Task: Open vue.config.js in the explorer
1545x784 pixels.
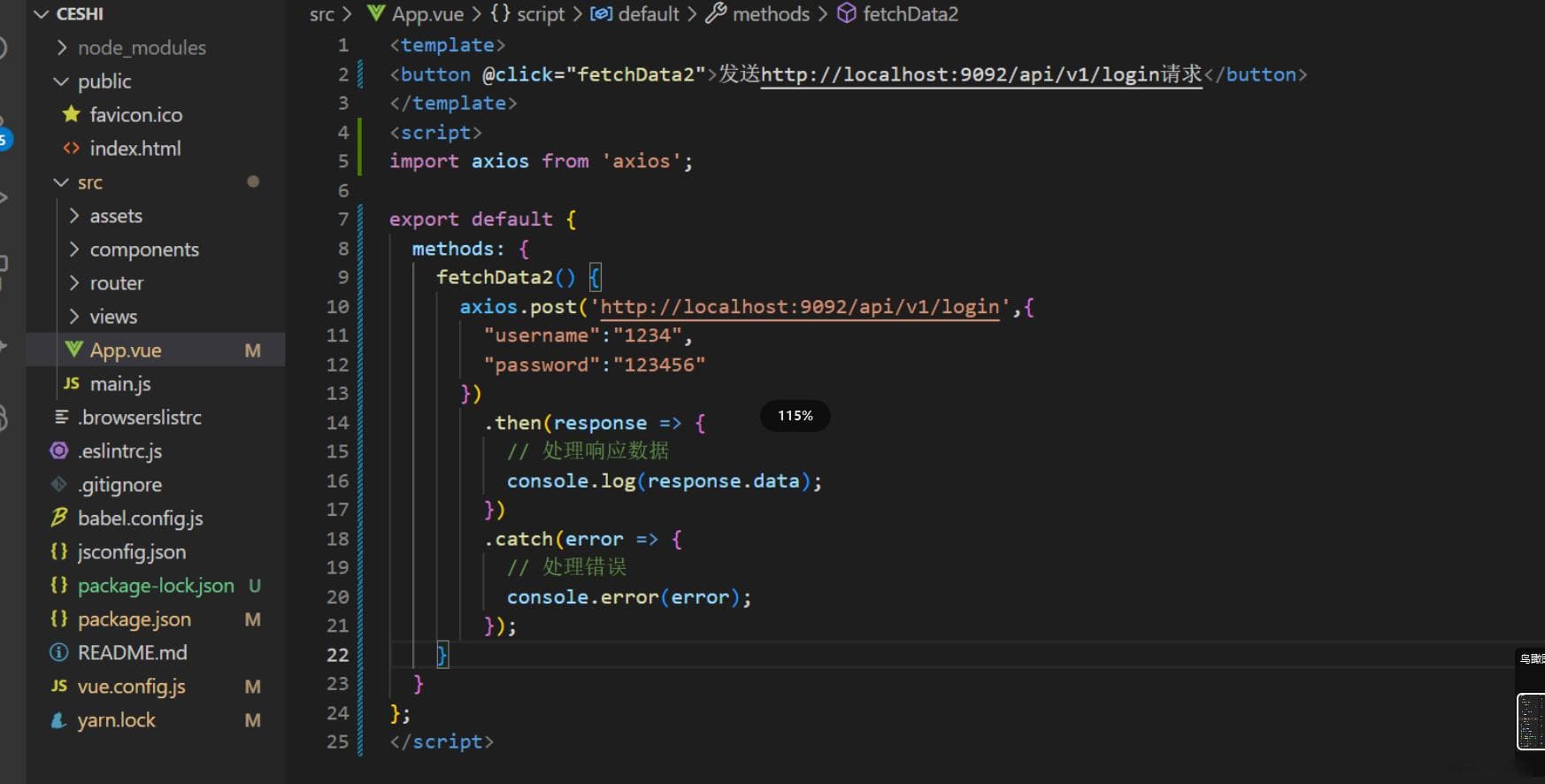Action: pyautogui.click(x=132, y=687)
